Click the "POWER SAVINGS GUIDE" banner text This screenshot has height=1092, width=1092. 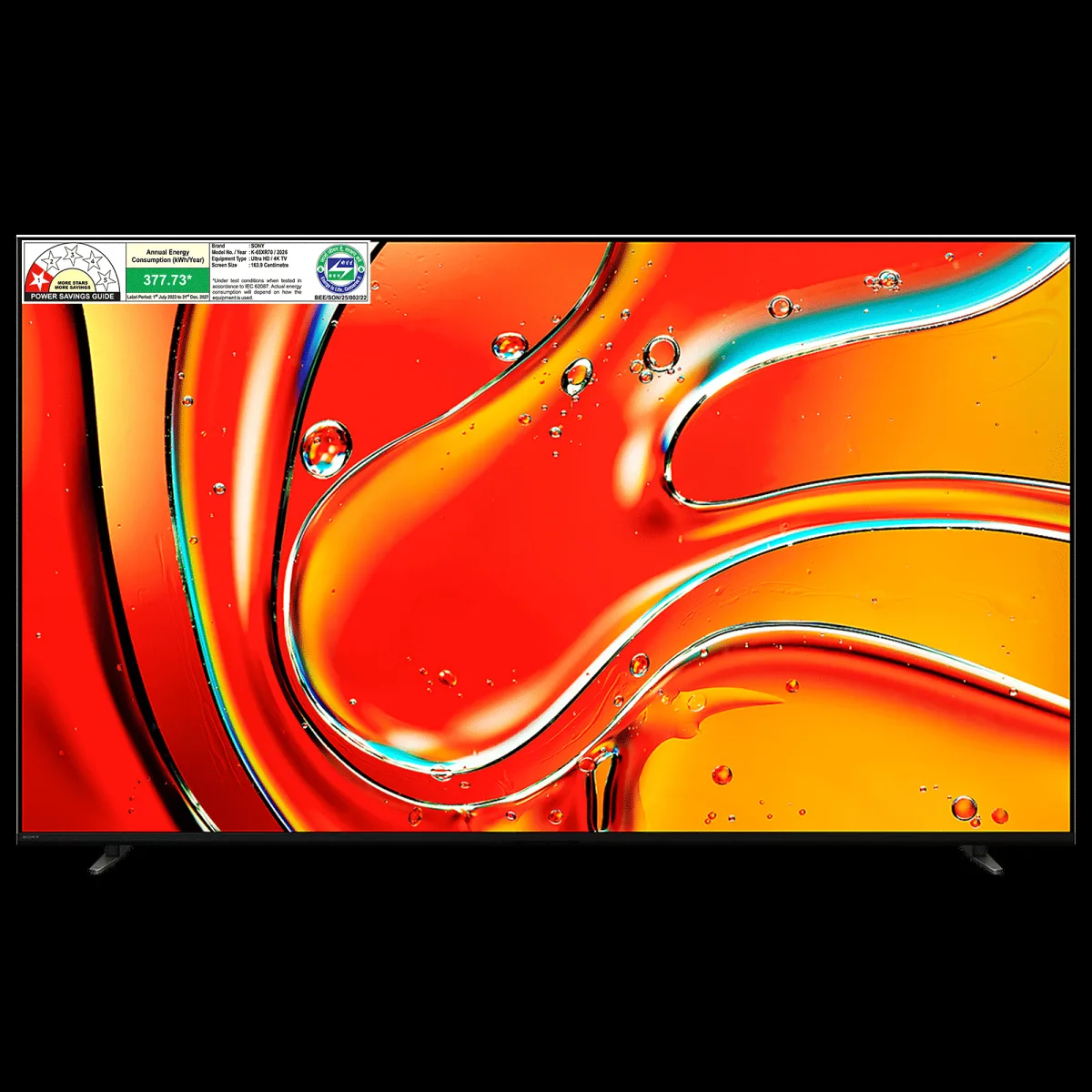pyautogui.click(x=74, y=297)
